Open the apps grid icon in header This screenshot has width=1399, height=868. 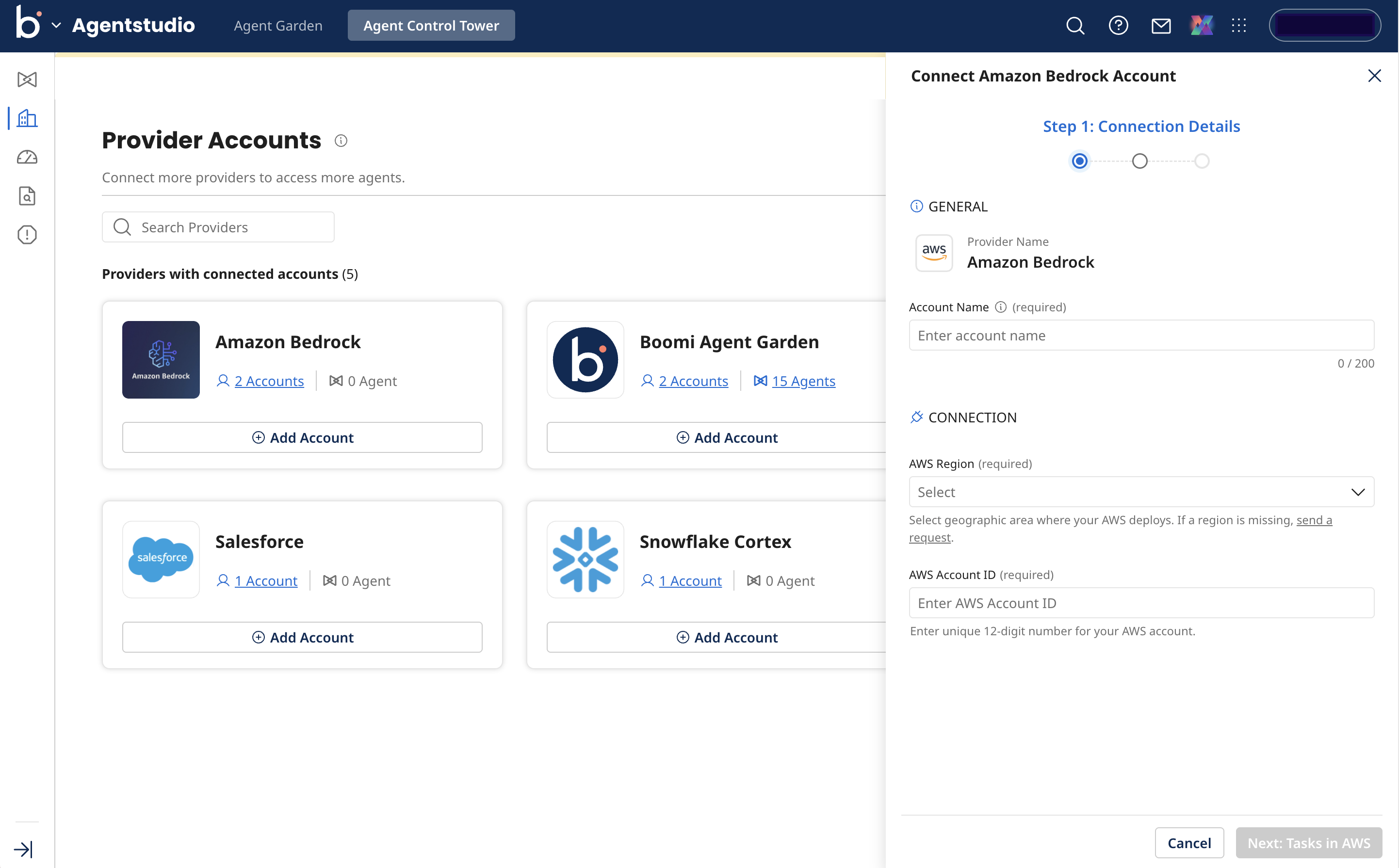tap(1239, 26)
